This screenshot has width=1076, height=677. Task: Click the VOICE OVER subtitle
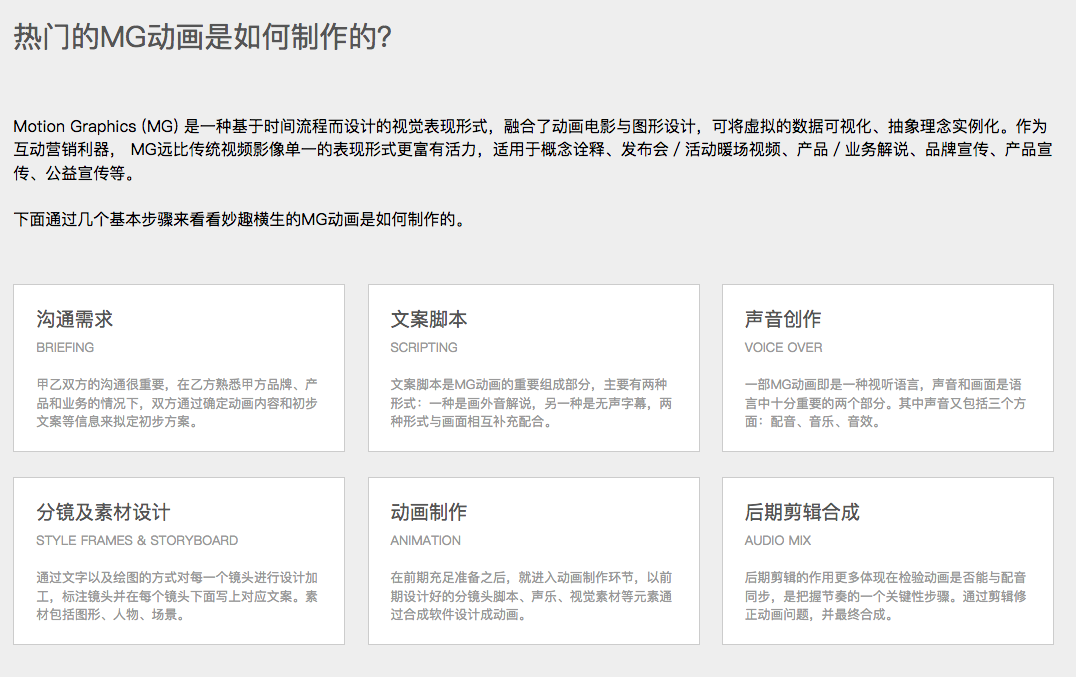pos(783,347)
